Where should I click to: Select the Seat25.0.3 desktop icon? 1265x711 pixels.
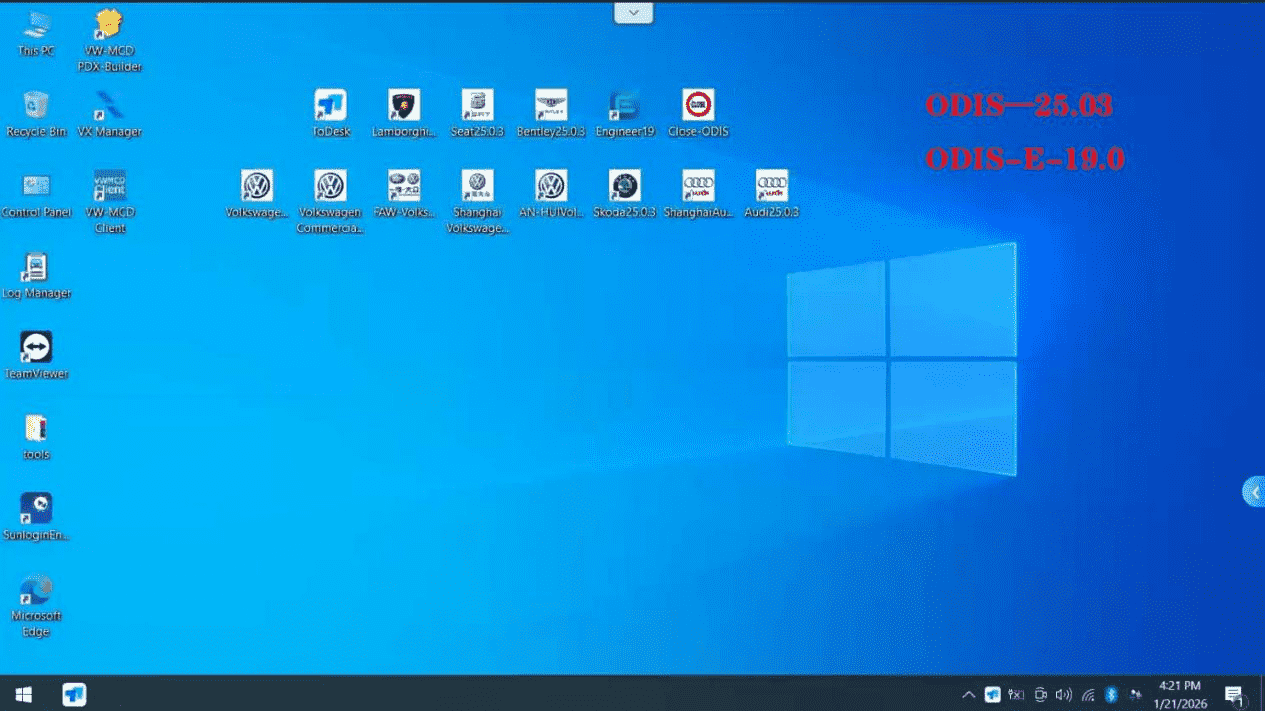[477, 106]
